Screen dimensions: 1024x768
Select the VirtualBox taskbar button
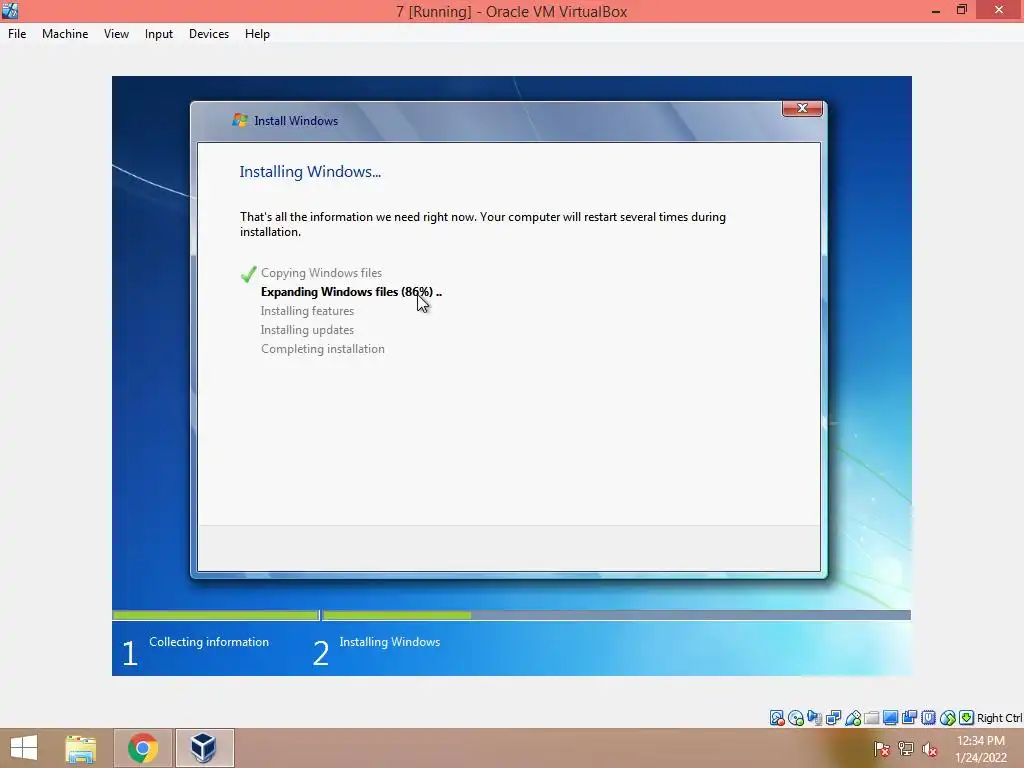pyautogui.click(x=204, y=748)
